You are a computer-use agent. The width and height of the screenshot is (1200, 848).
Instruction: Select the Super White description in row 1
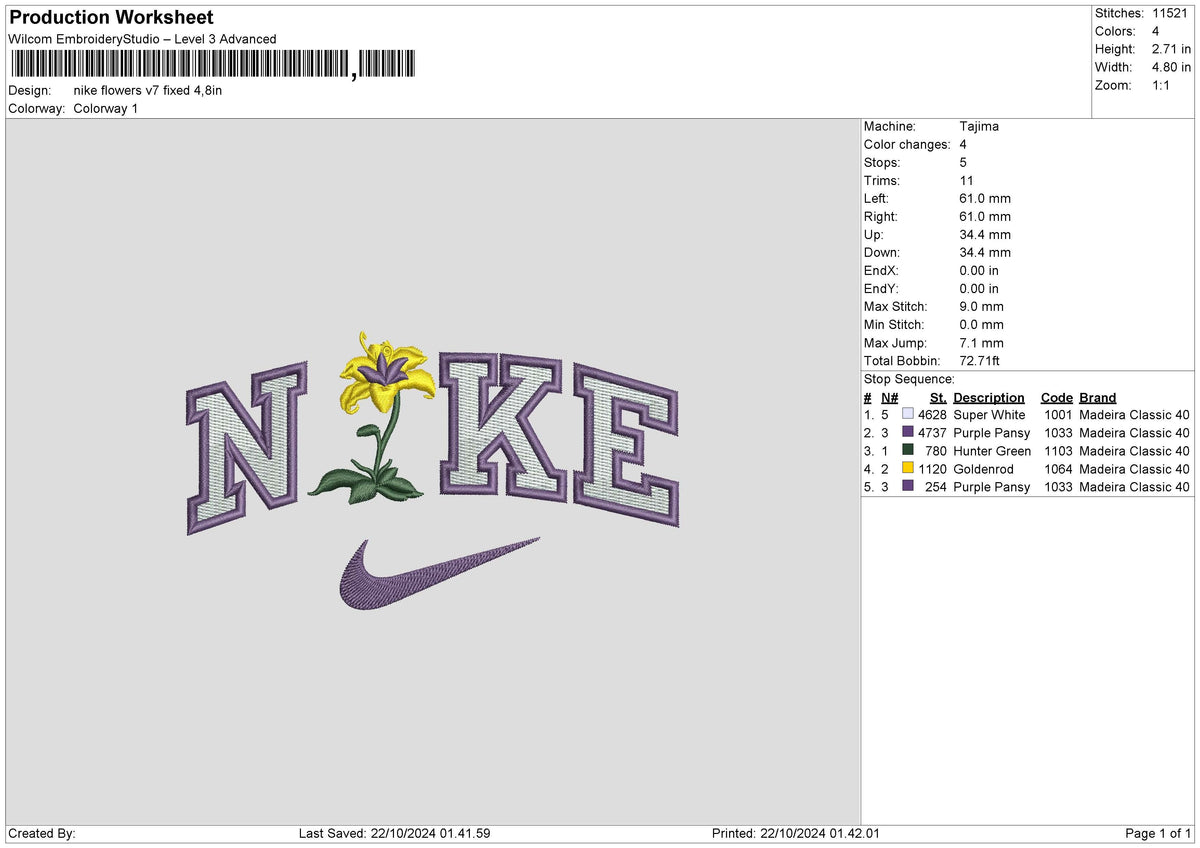point(989,415)
